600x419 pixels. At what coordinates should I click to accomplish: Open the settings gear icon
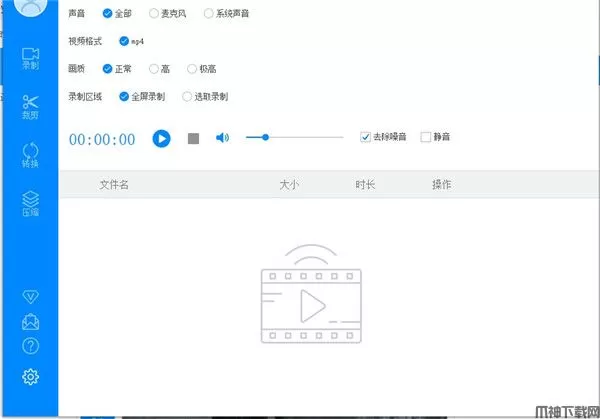pos(30,377)
